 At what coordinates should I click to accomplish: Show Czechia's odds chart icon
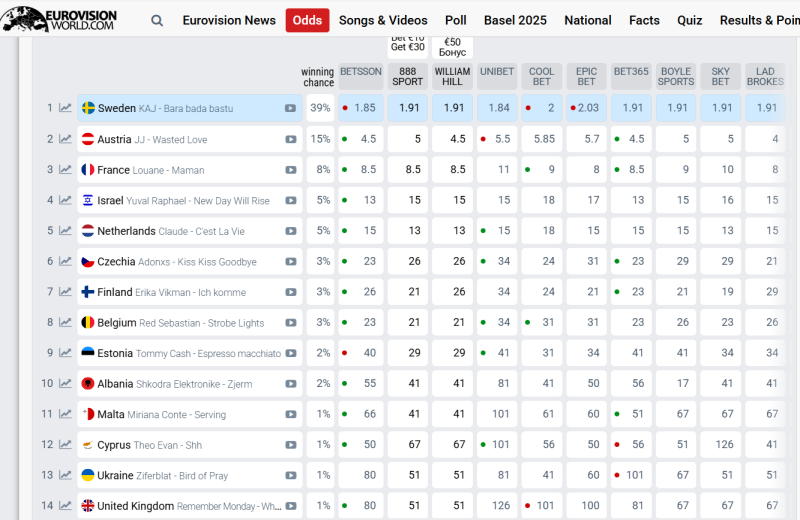(x=65, y=261)
